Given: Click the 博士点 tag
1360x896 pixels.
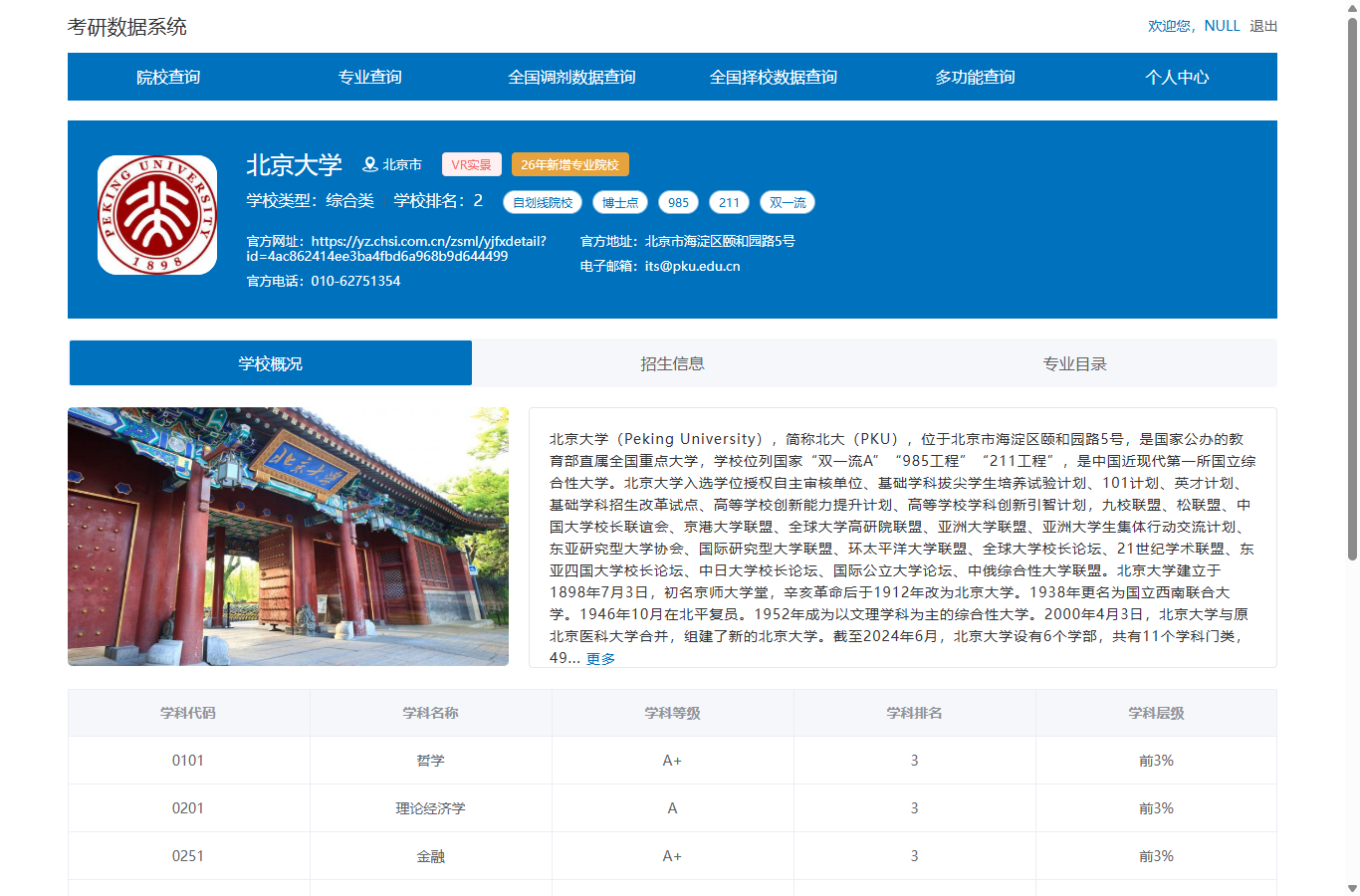Looking at the screenshot, I should 620,202.
